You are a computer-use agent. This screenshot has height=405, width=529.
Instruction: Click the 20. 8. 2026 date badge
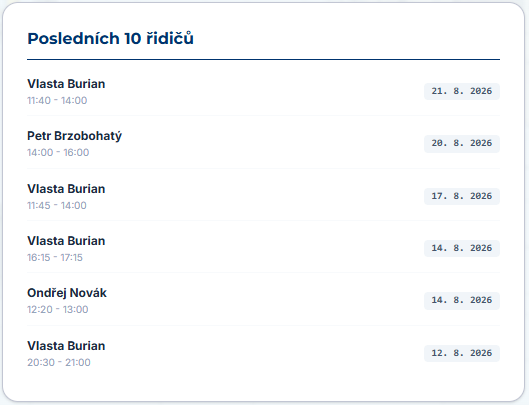pyautogui.click(x=462, y=143)
